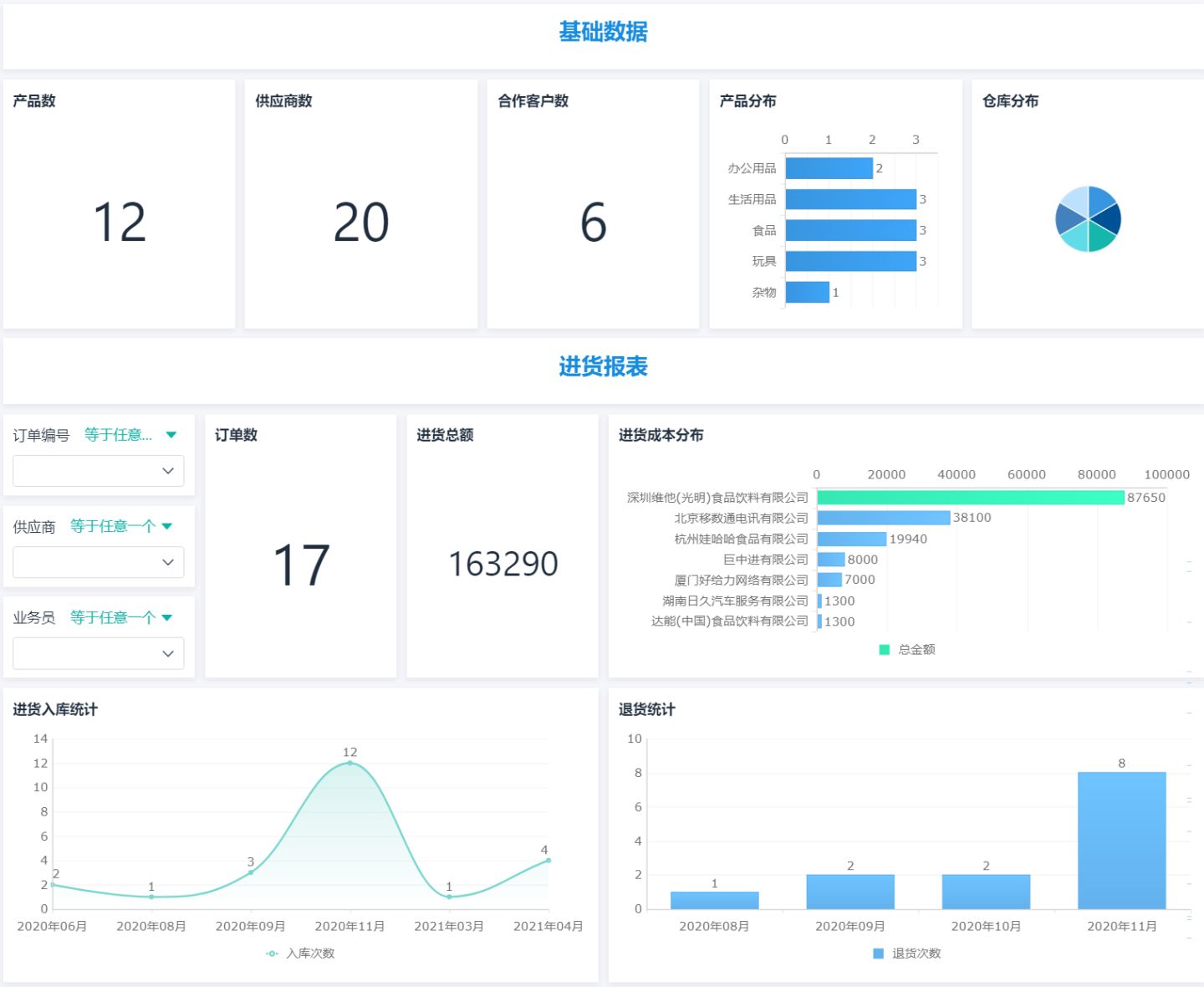The image size is (1204, 987).
Task: Click the 办公用品 bar in 产品分布
Action: point(829,168)
